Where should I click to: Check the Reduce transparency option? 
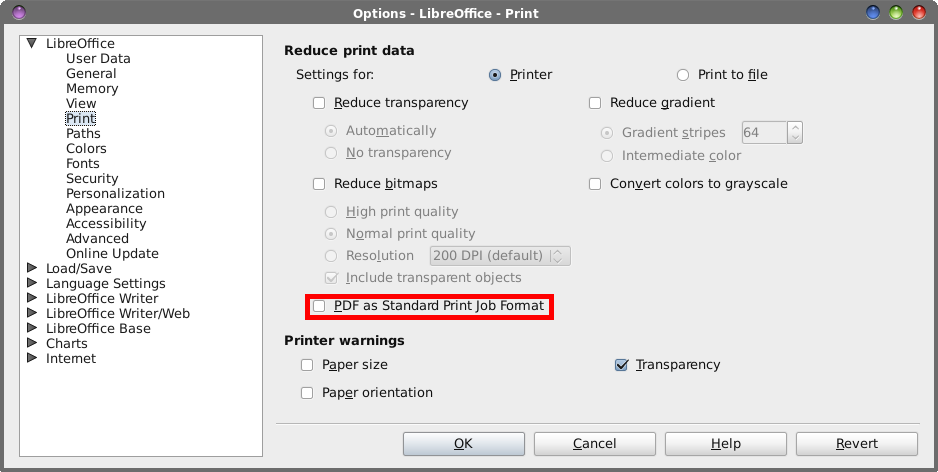(x=319, y=103)
